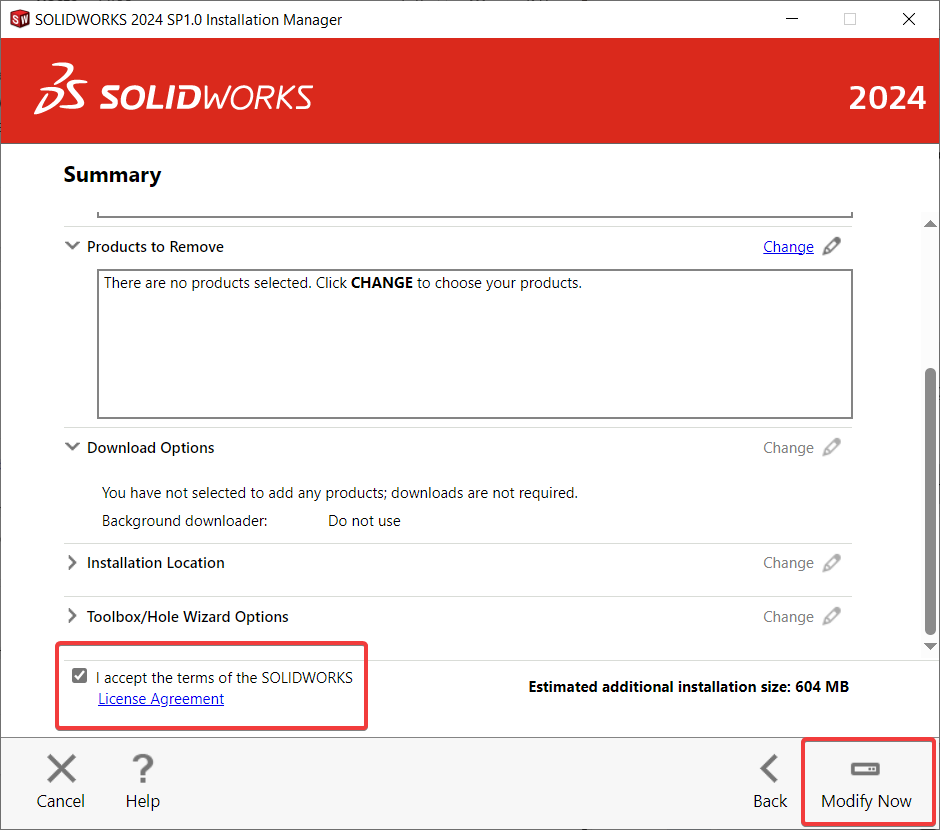The image size is (940, 830).
Task: Click the Modify Now button
Action: pyautogui.click(x=867, y=782)
